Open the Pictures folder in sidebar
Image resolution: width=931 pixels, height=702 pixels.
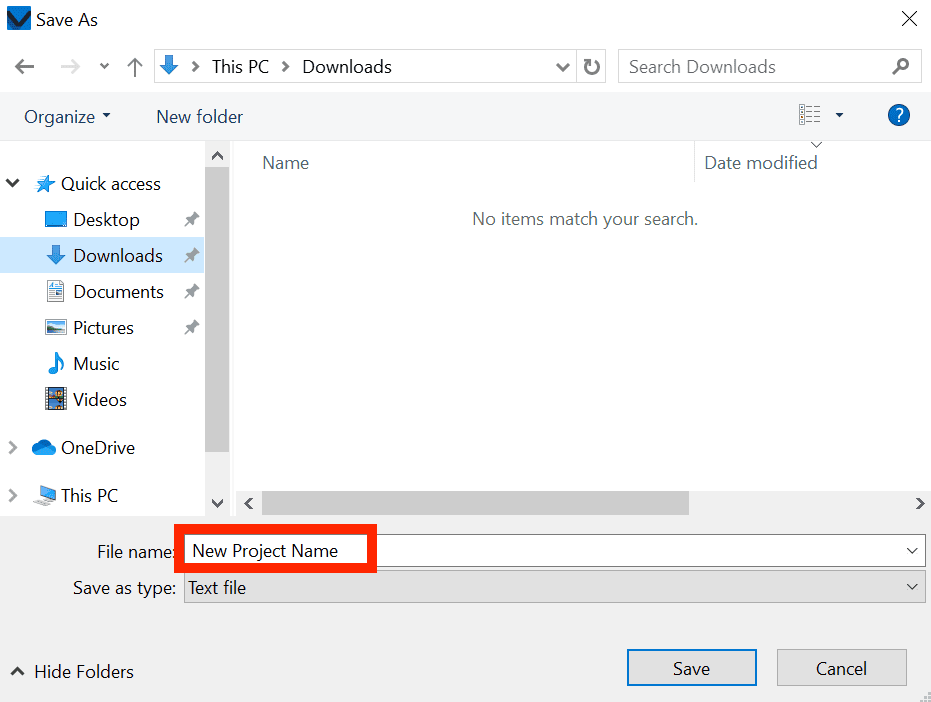point(104,327)
